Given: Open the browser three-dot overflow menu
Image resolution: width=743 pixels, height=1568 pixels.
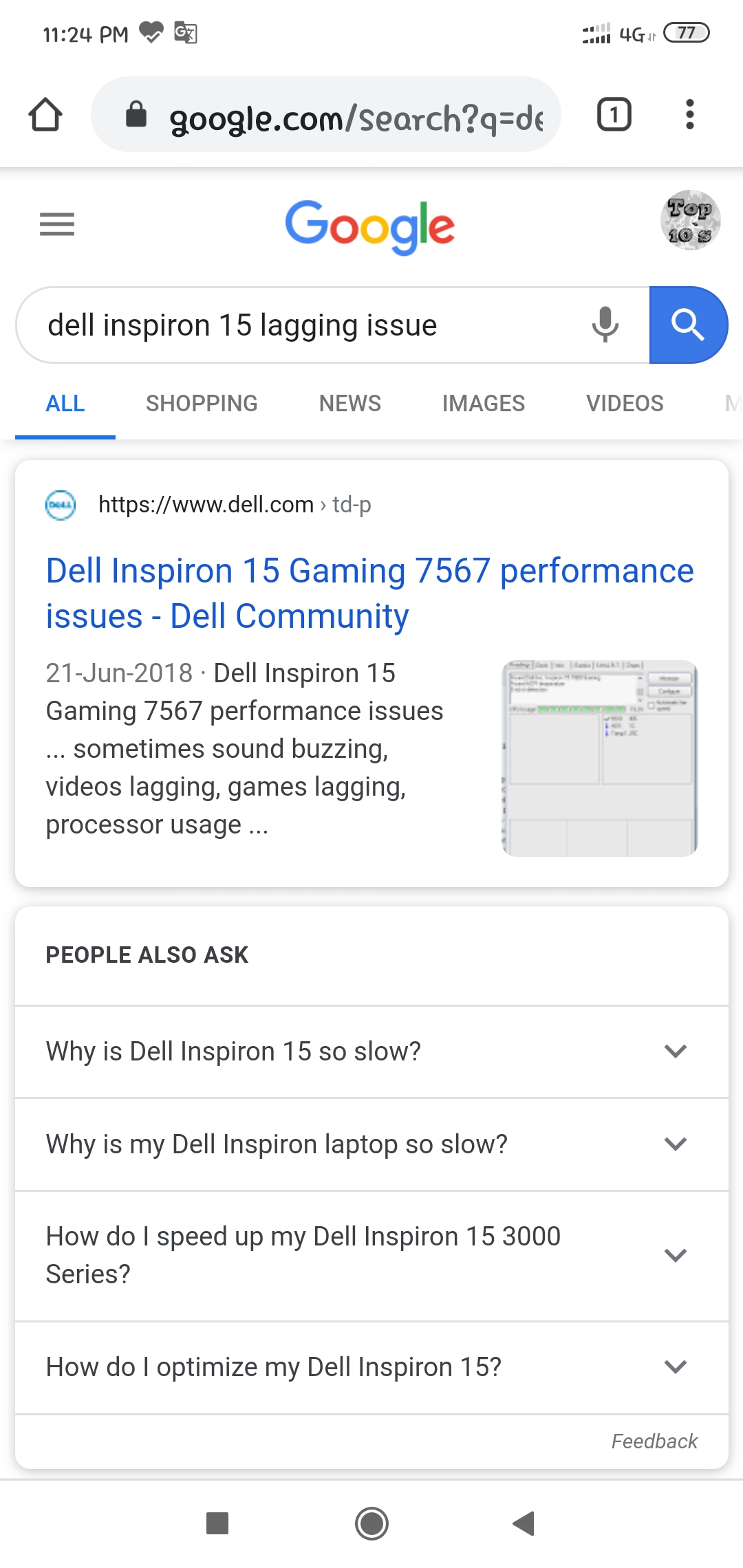Looking at the screenshot, I should tap(689, 114).
